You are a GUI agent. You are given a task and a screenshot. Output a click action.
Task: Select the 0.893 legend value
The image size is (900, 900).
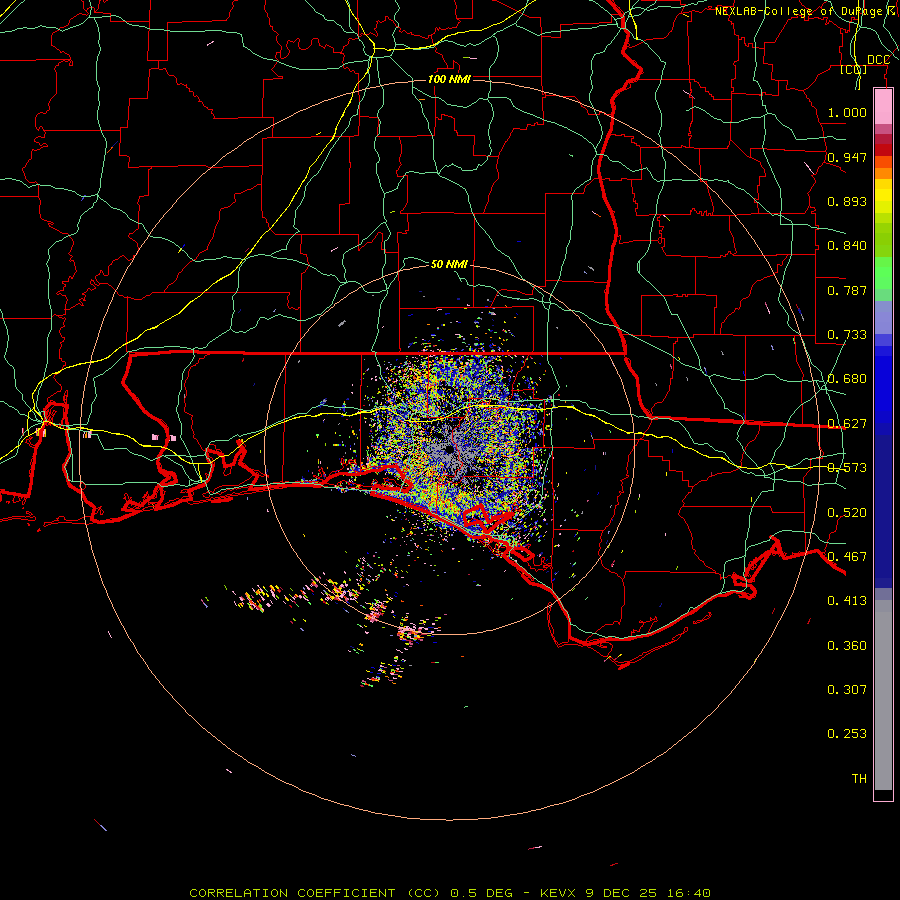(x=847, y=201)
